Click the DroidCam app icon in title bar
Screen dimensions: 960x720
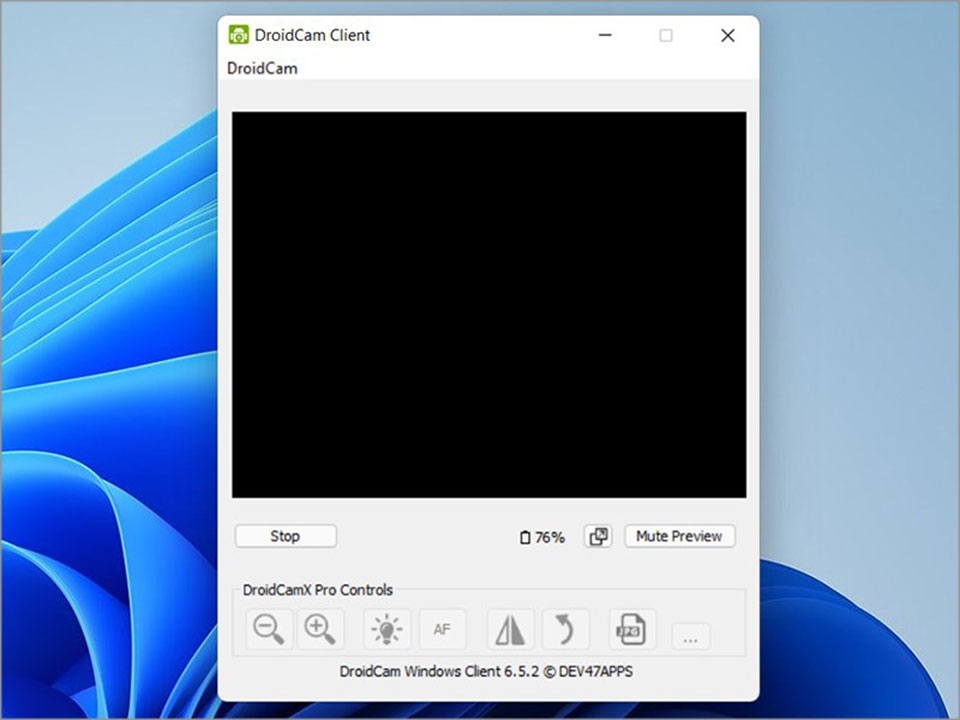(x=238, y=35)
